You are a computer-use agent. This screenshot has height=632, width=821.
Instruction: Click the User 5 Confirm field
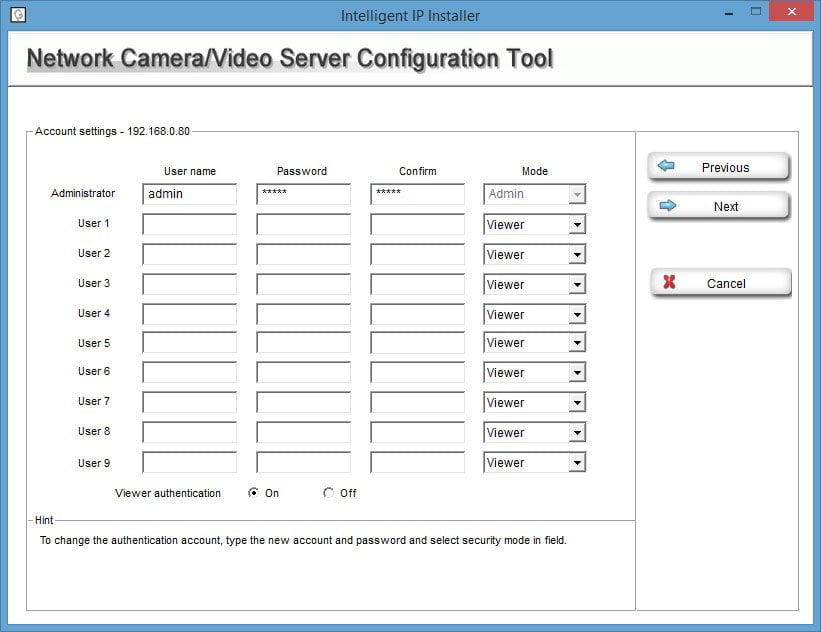pyautogui.click(x=417, y=342)
